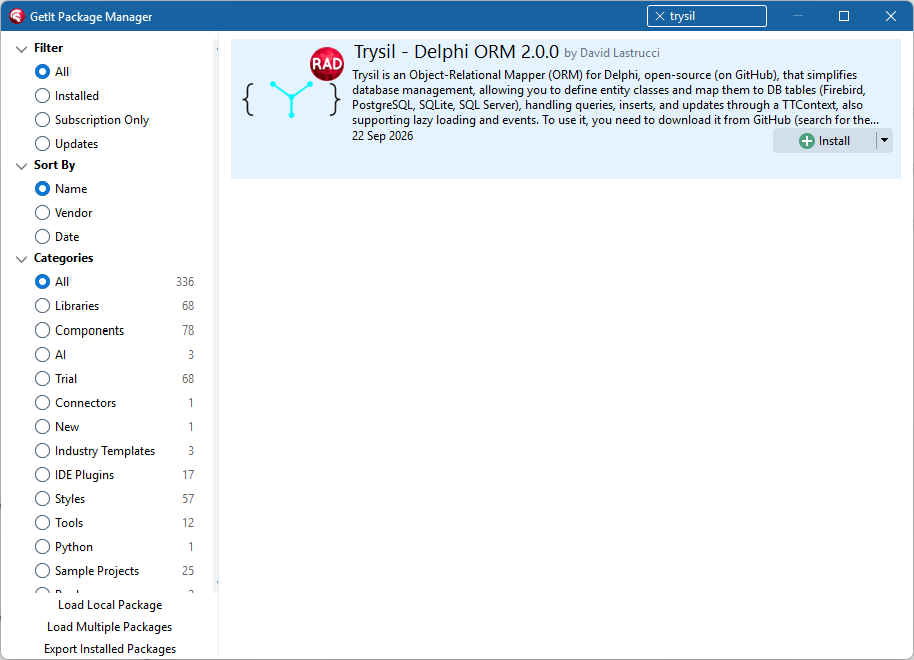This screenshot has height=660, width=914.
Task: Click the package date 22 Sep 2026
Action: [x=382, y=136]
